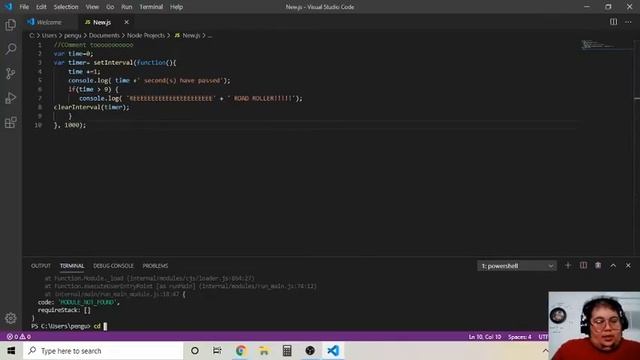Create a new terminal with plus icon
The height and width of the screenshot is (360, 640).
[568, 266]
